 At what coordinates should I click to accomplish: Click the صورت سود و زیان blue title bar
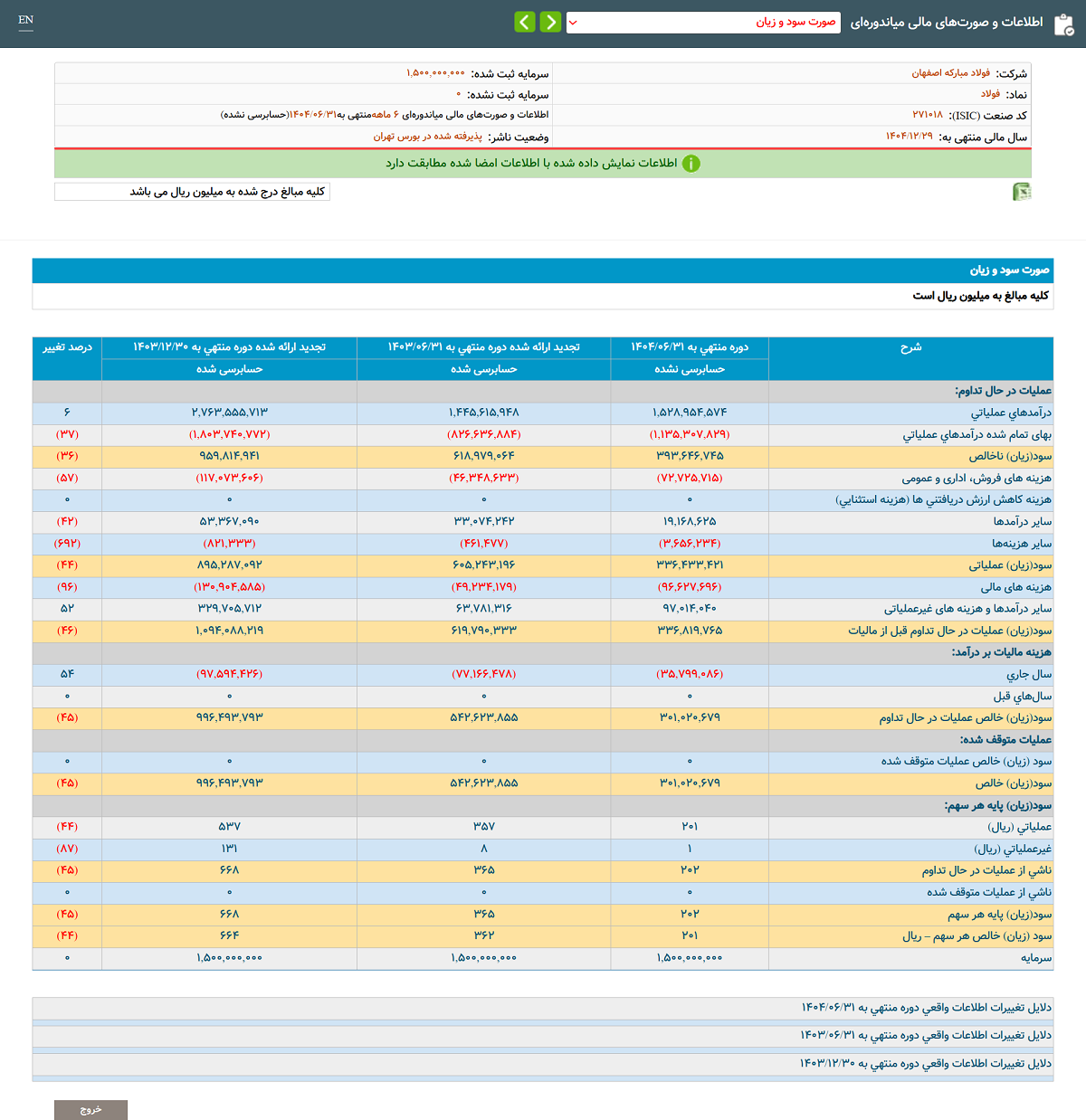click(x=543, y=271)
